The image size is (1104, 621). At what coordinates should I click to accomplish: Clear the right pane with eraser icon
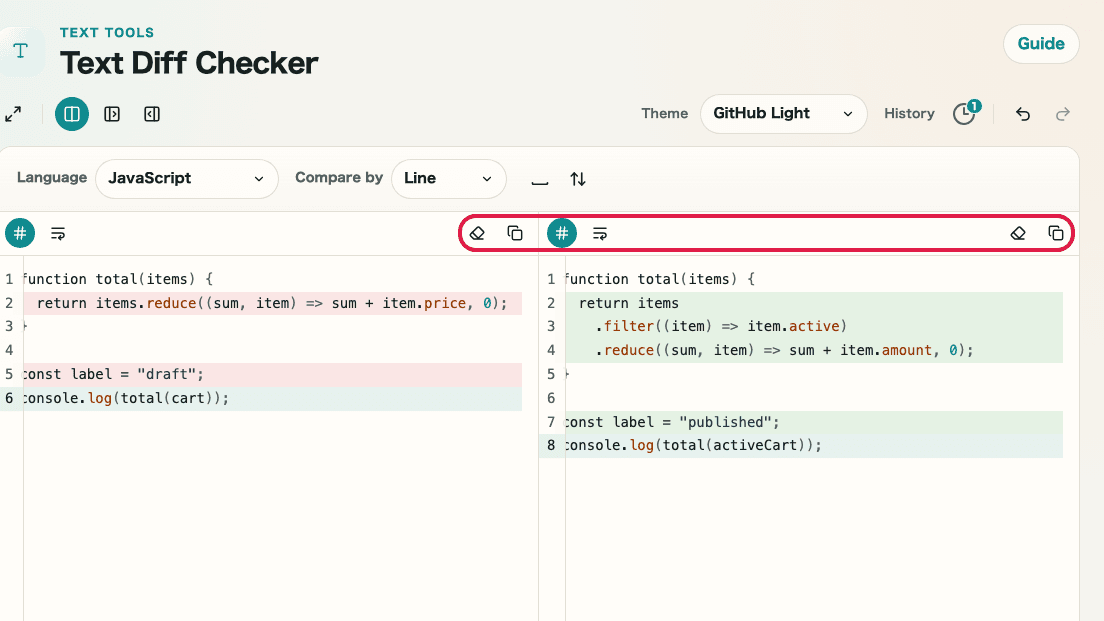click(1018, 233)
